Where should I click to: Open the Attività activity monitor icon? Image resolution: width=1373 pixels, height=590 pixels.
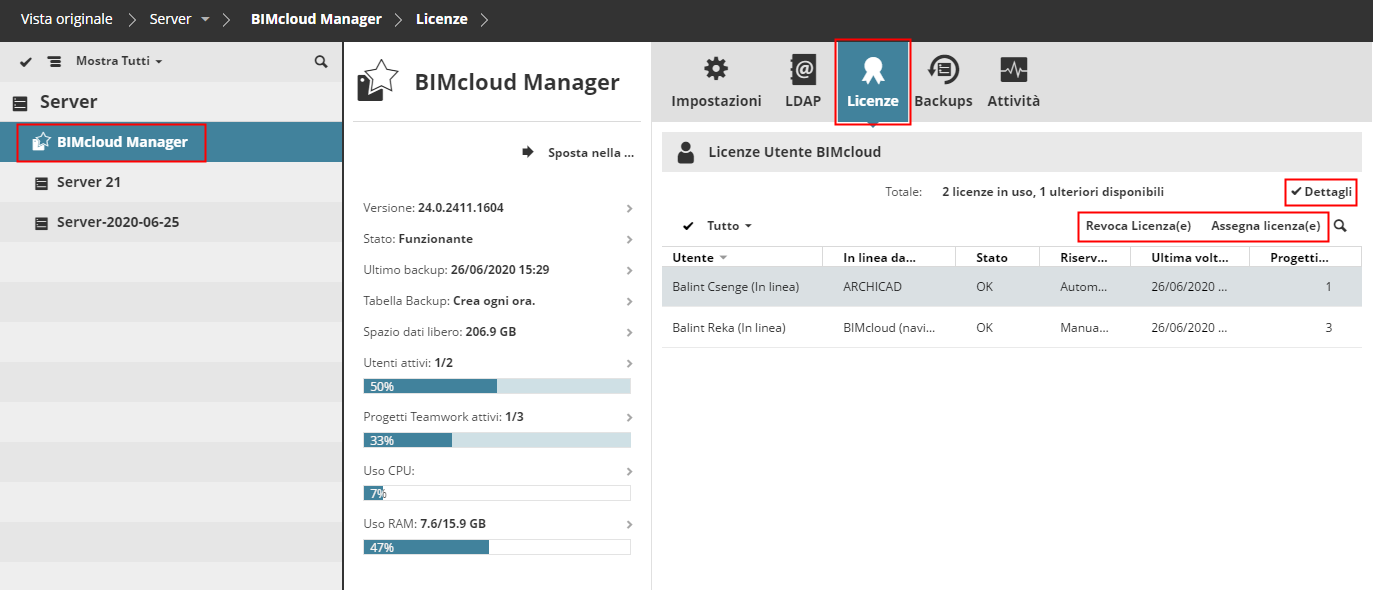(x=1013, y=70)
